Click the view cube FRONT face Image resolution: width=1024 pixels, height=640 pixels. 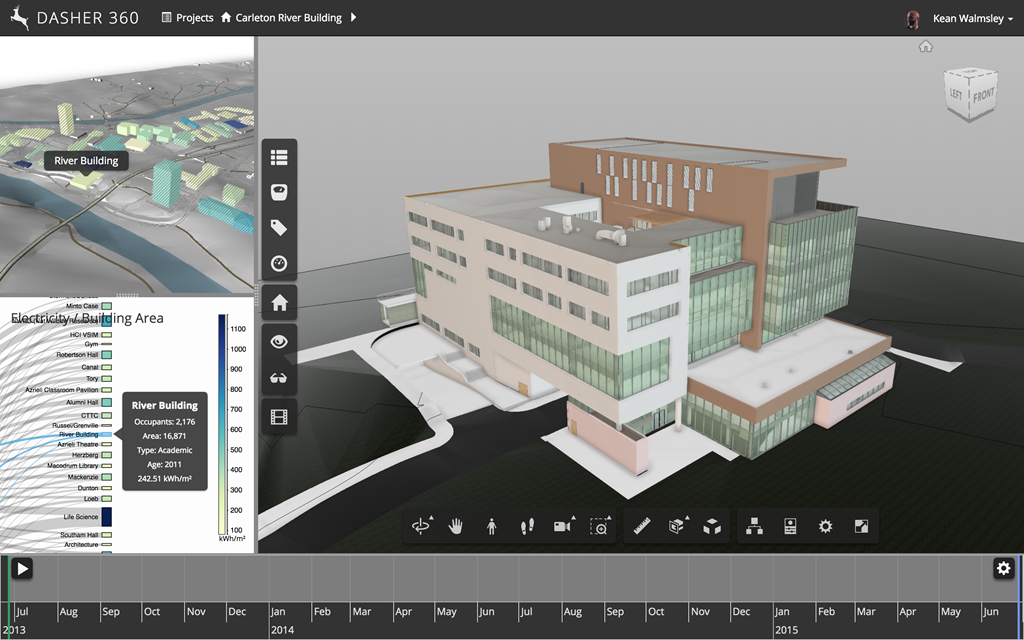coord(983,96)
